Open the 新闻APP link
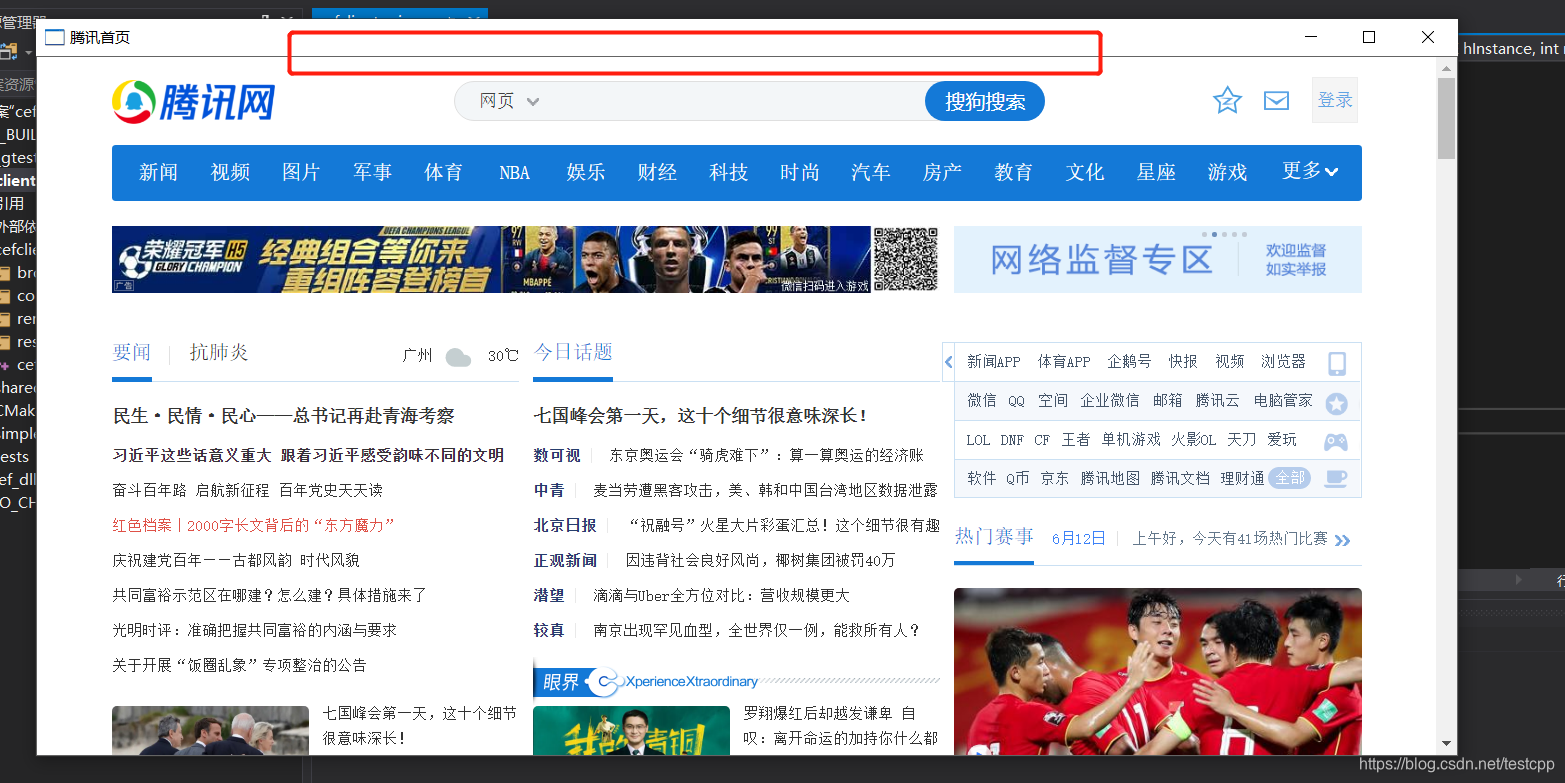The width and height of the screenshot is (1565, 783). (x=993, y=362)
